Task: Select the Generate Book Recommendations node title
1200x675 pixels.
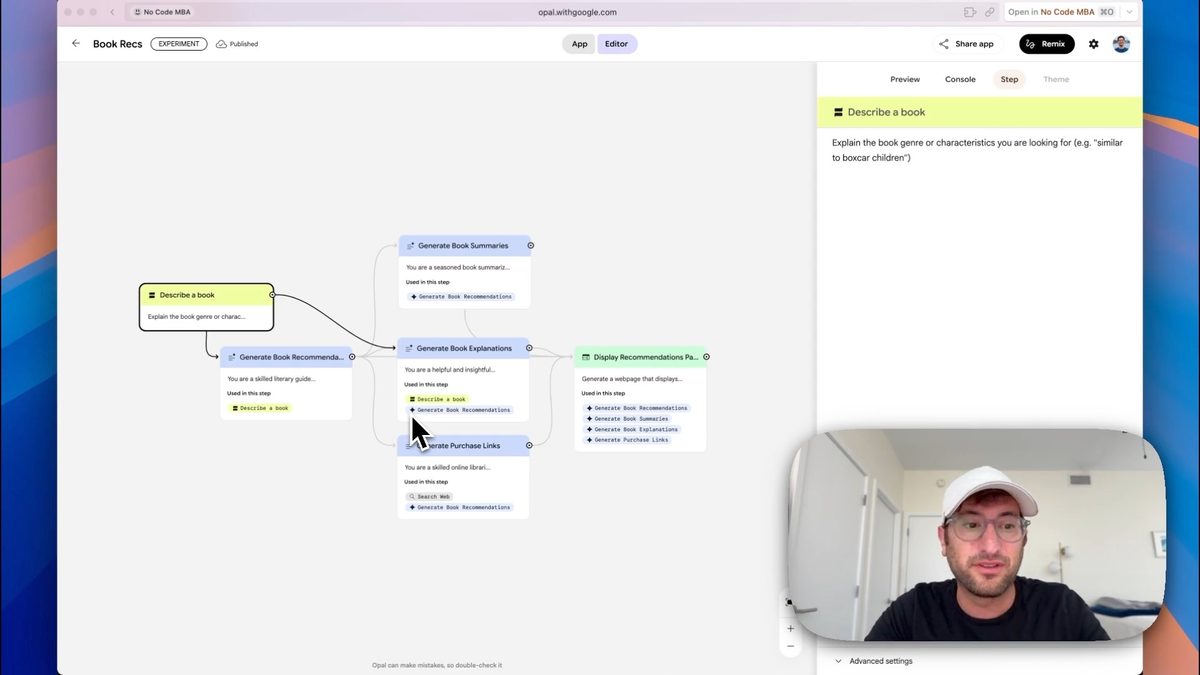Action: click(x=292, y=357)
